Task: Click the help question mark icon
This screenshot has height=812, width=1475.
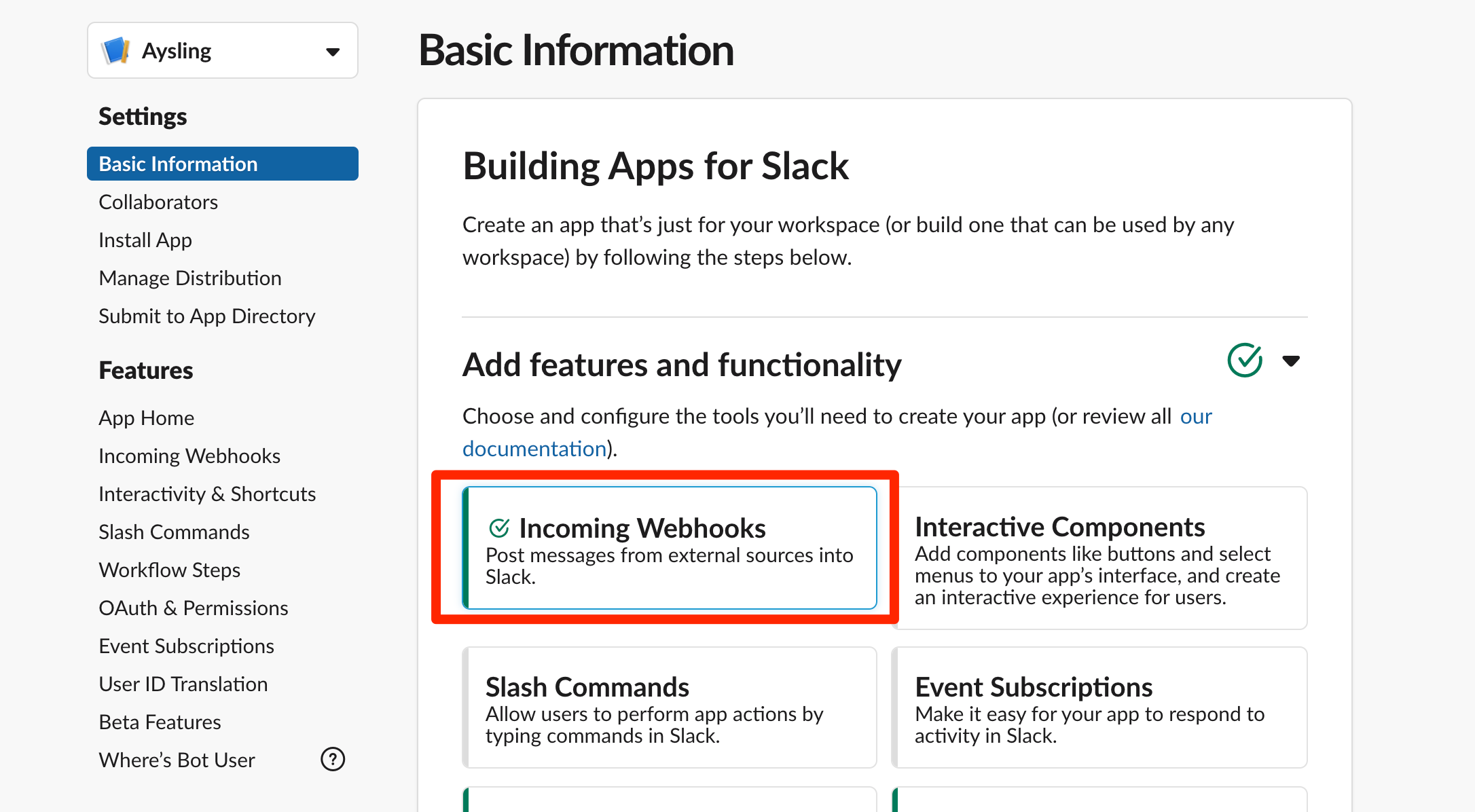Action: pos(333,759)
